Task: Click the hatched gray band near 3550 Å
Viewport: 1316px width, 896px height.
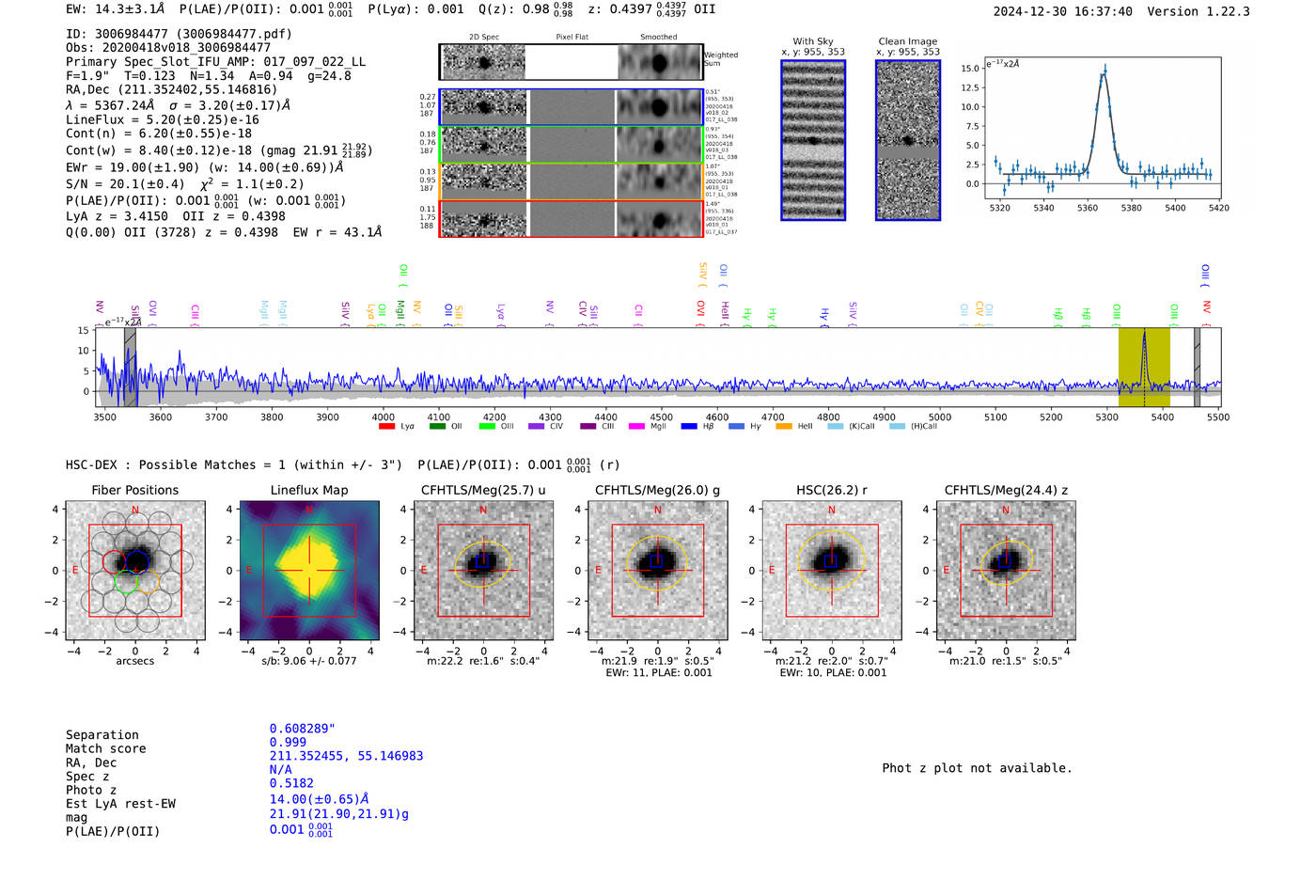Action: (130, 367)
